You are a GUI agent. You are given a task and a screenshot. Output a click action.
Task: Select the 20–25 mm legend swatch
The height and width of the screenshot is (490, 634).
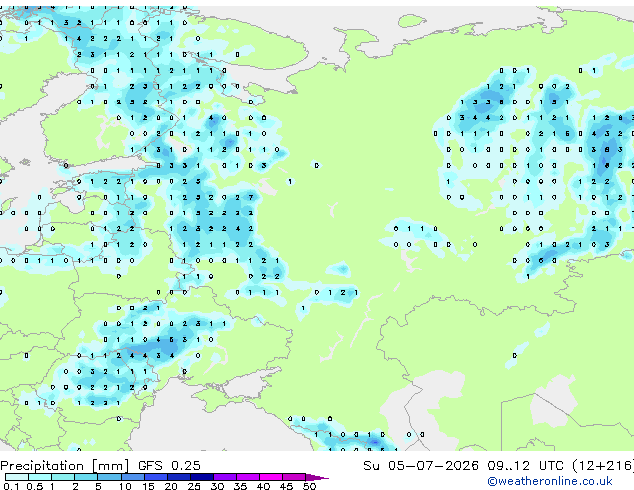[x=179, y=477]
